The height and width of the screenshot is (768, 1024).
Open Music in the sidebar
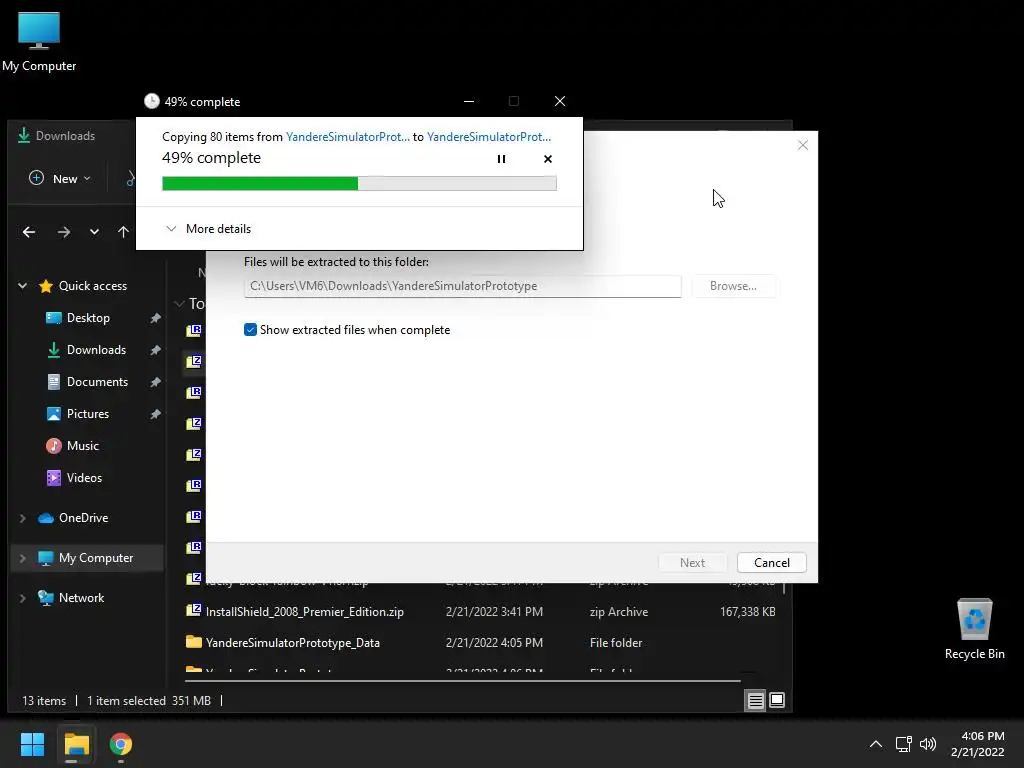82,446
